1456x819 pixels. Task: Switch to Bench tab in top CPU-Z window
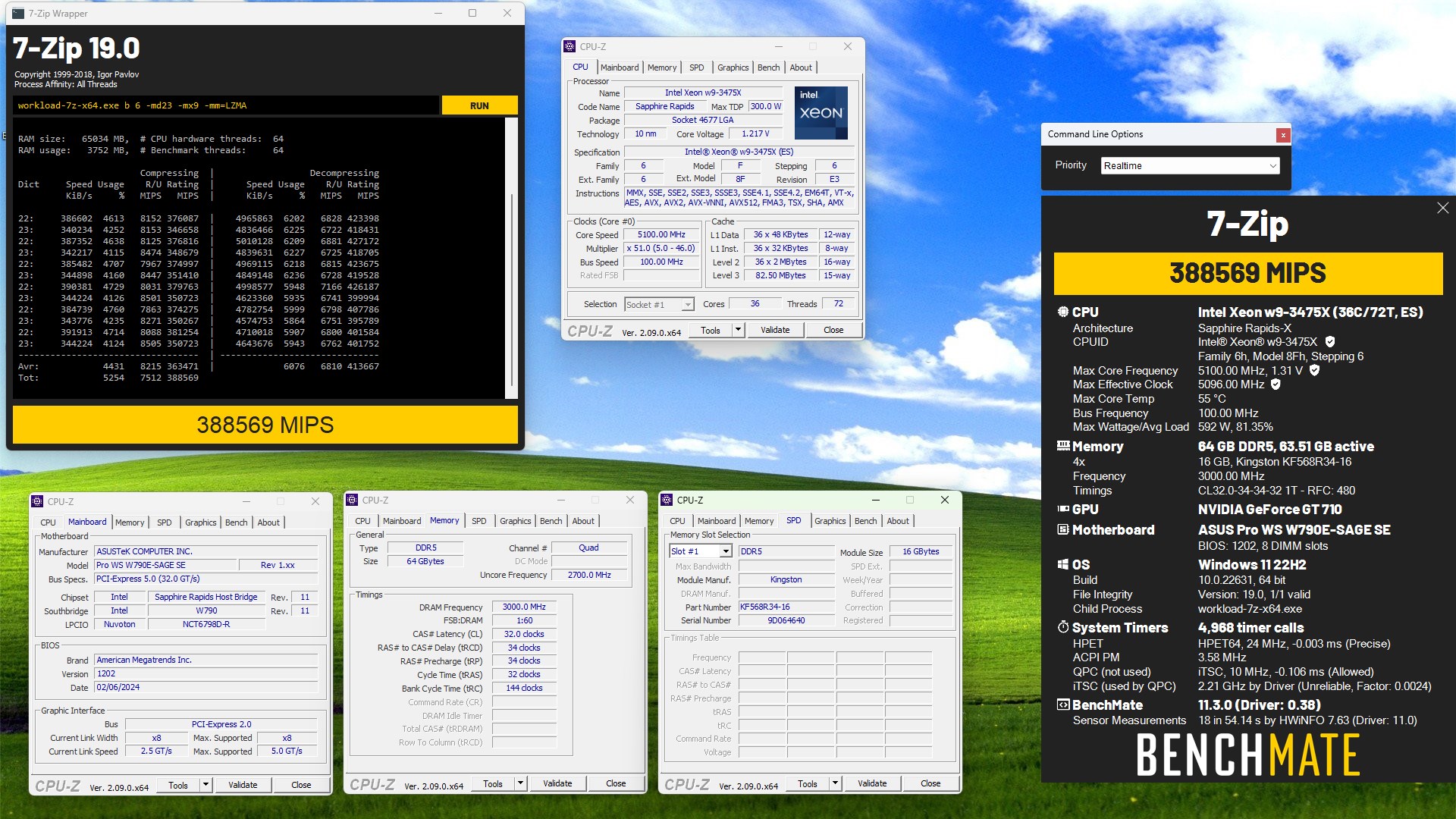(768, 67)
